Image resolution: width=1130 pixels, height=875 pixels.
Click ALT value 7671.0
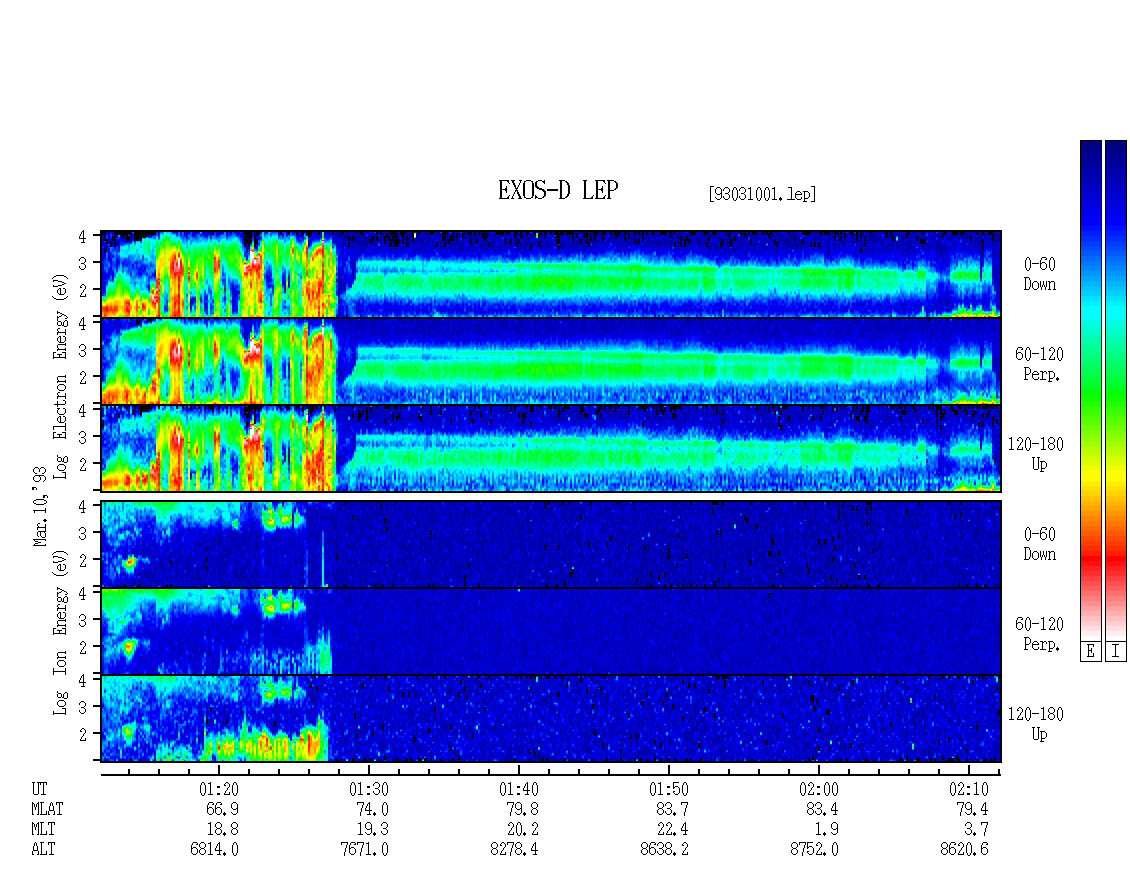[365, 850]
